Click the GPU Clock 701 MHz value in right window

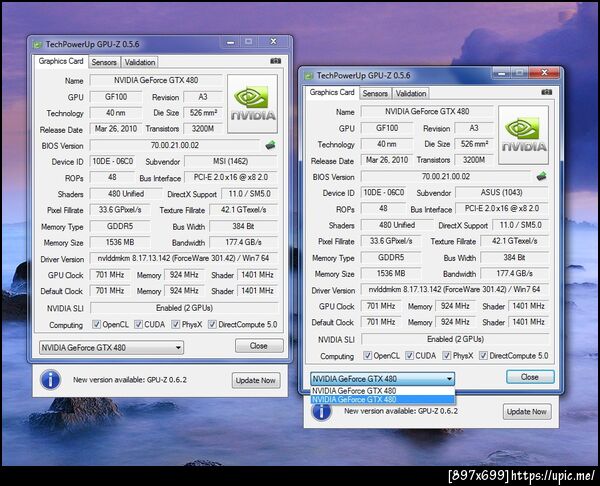click(381, 306)
